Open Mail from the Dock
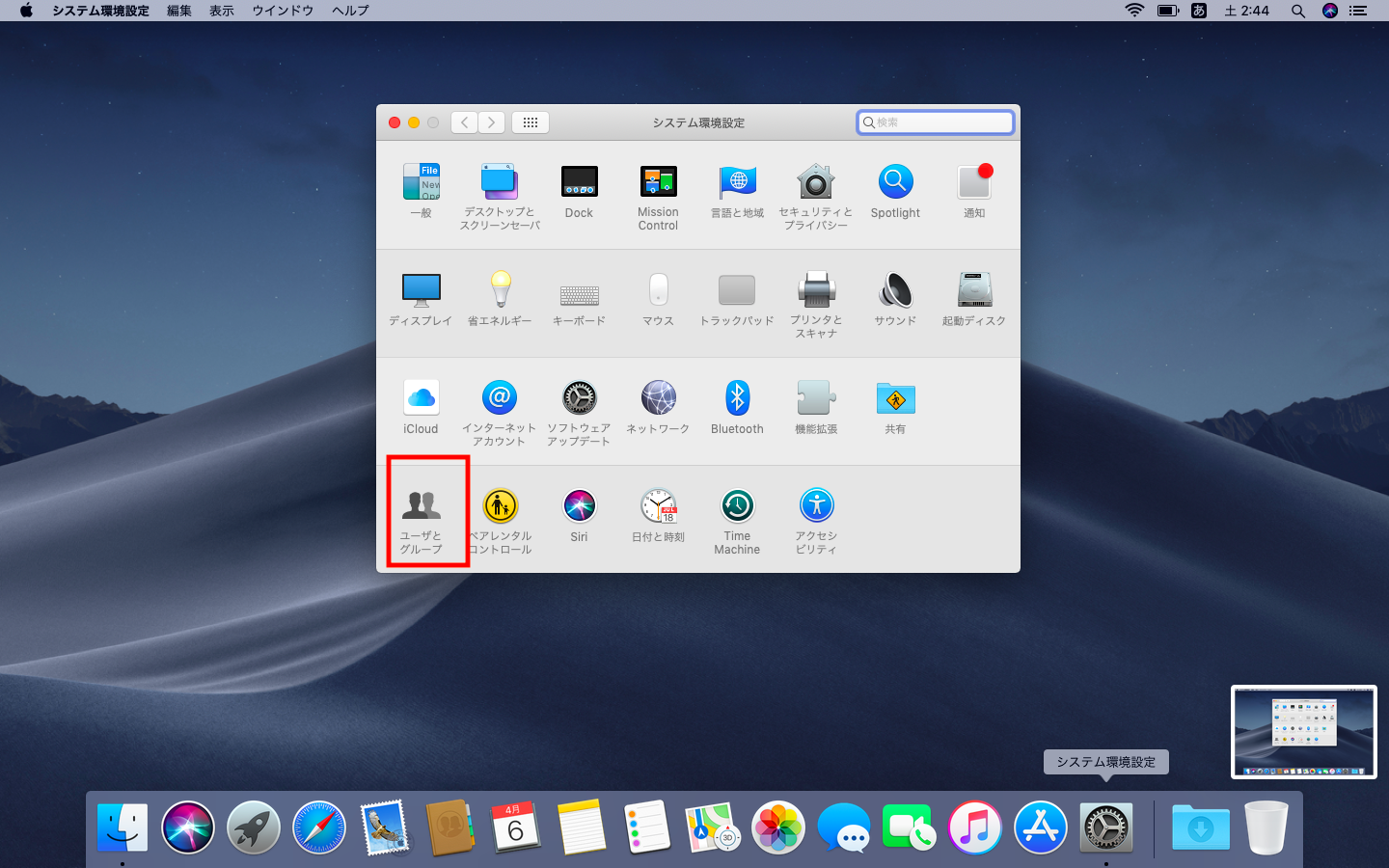1389x868 pixels. pos(385,827)
